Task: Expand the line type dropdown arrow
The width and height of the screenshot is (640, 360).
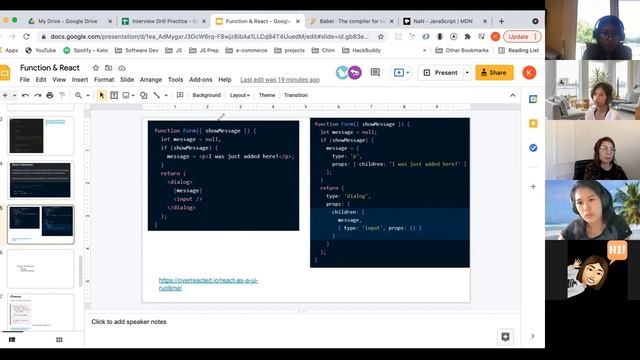Action: [x=166, y=96]
